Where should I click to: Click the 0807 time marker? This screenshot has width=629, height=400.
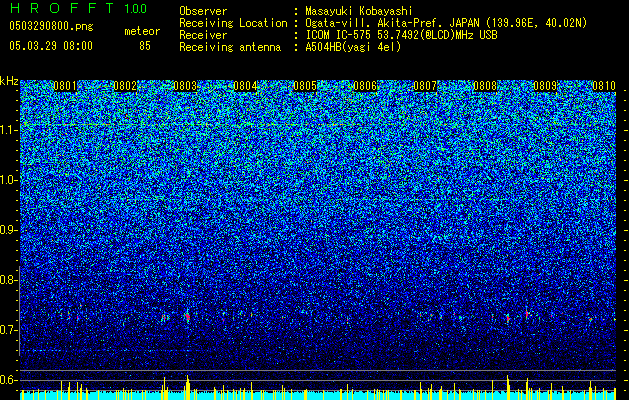click(425, 86)
